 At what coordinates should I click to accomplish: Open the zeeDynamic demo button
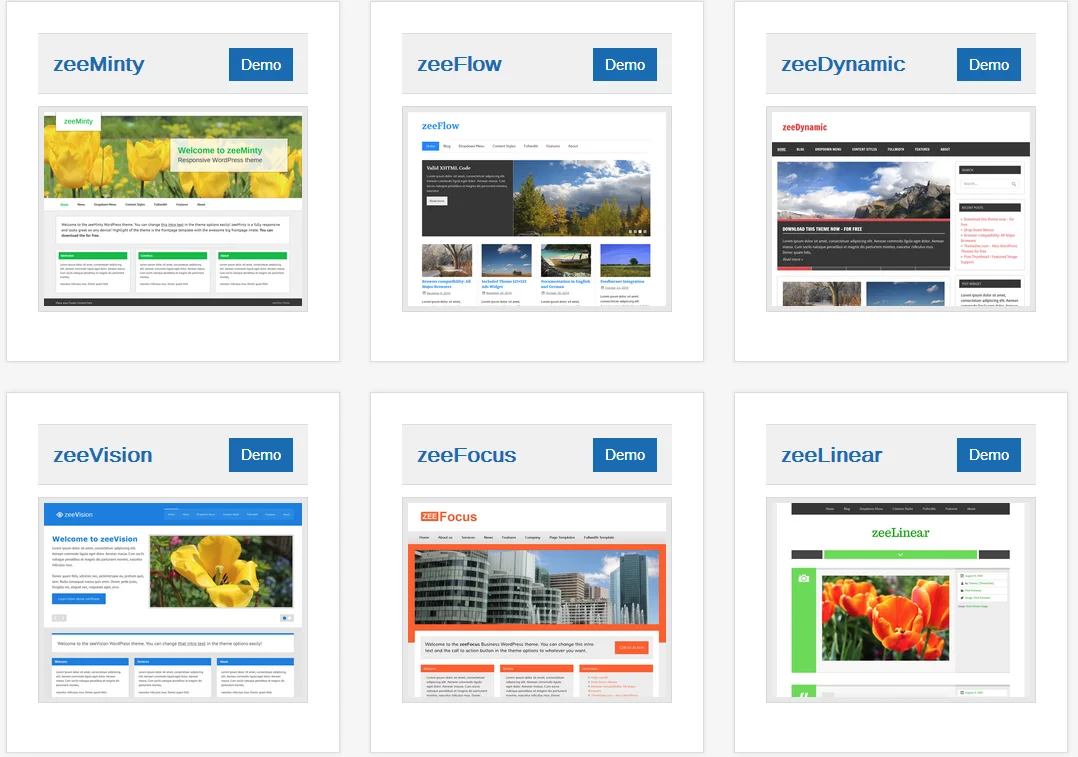(989, 65)
